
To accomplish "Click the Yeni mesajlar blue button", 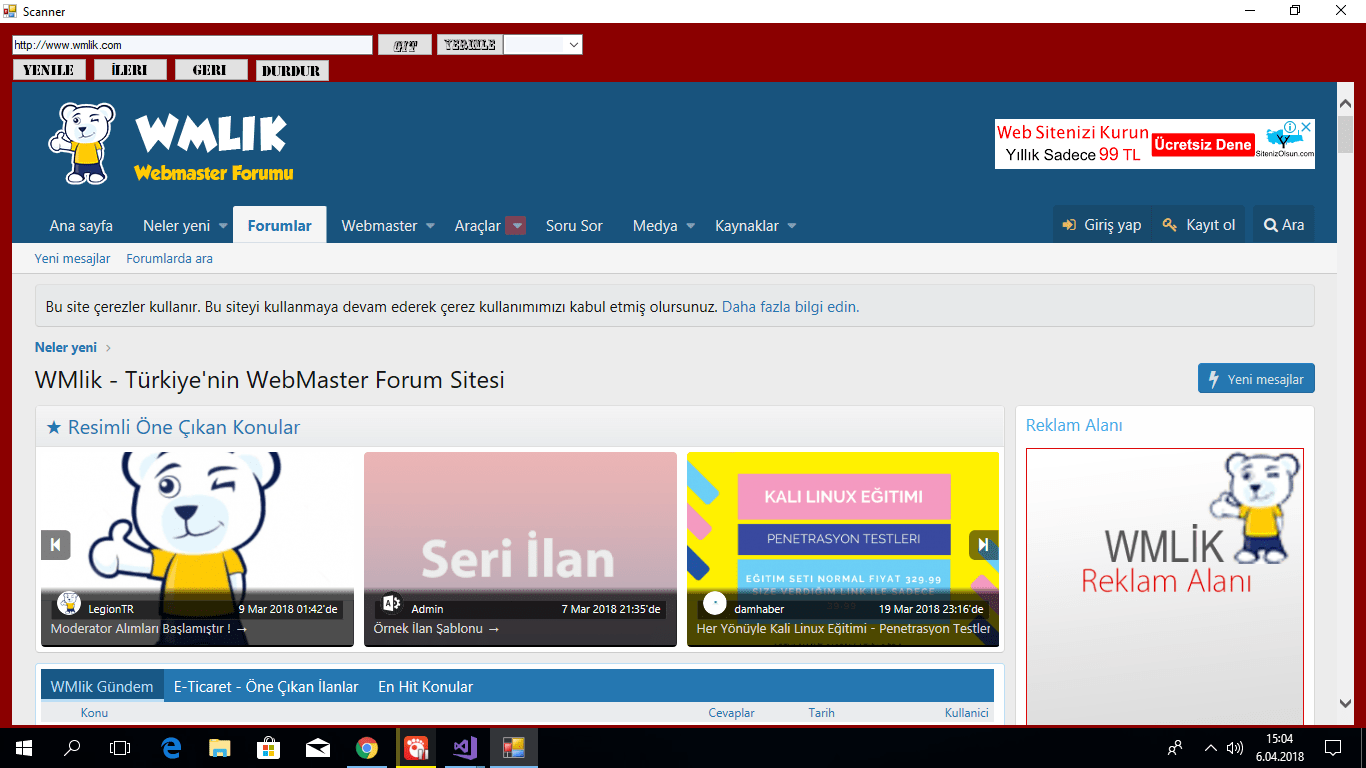I will tap(1256, 379).
